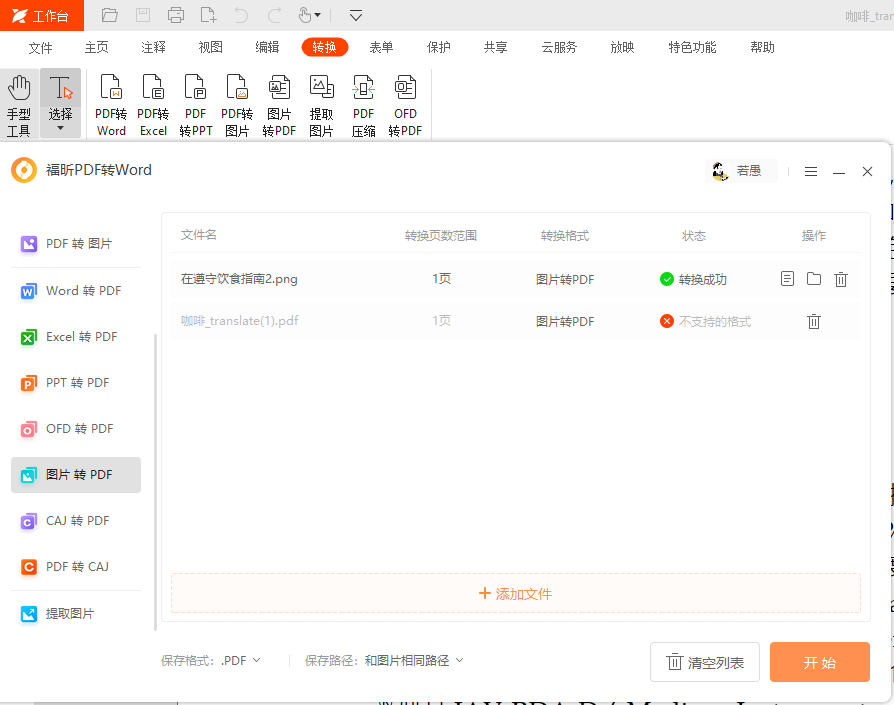Open CAJ 转 PDF conversion panel
Viewport: 894px width, 705px height.
pyautogui.click(x=75, y=520)
